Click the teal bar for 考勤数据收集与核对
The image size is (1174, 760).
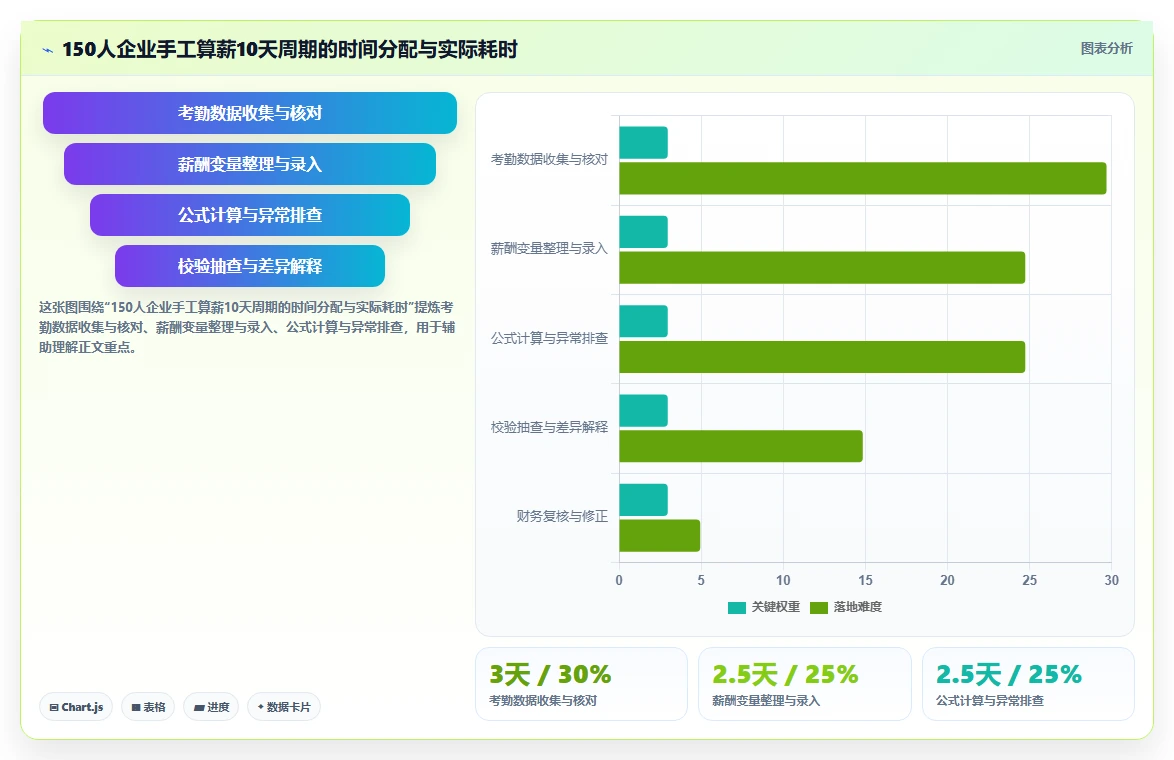point(643,142)
